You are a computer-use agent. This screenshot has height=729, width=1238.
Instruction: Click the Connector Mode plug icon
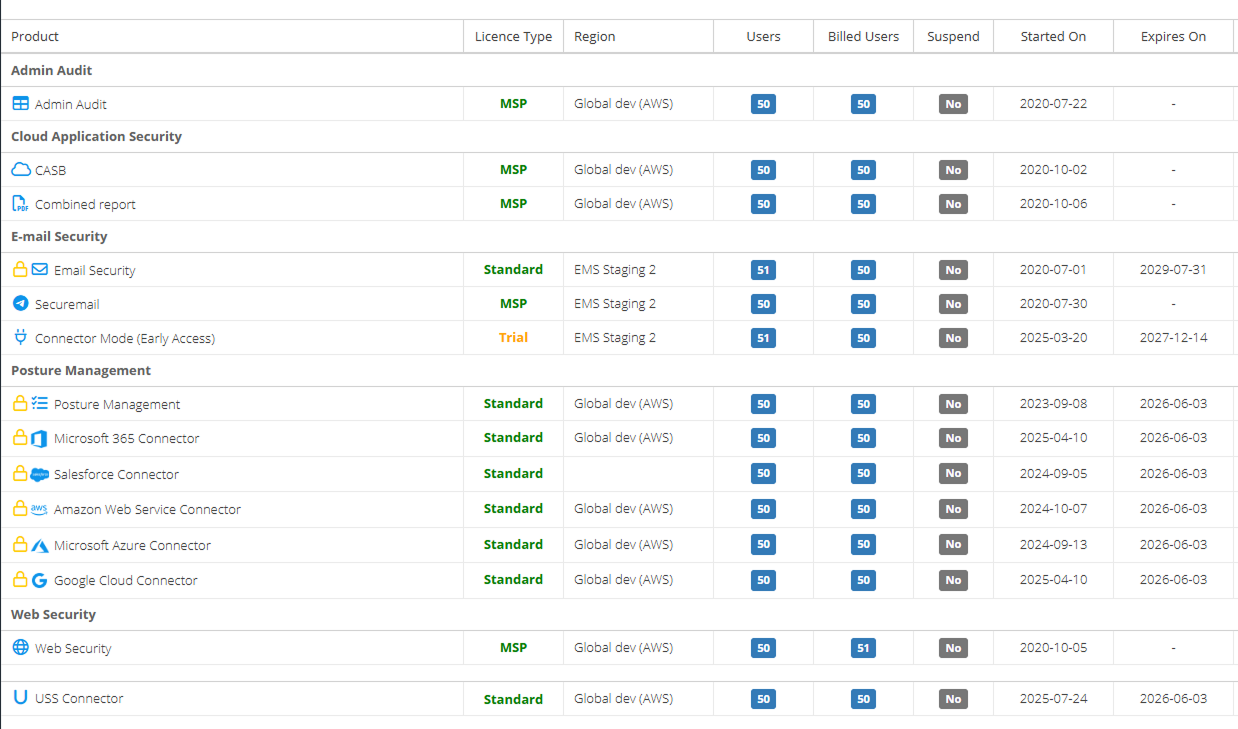(x=20, y=337)
